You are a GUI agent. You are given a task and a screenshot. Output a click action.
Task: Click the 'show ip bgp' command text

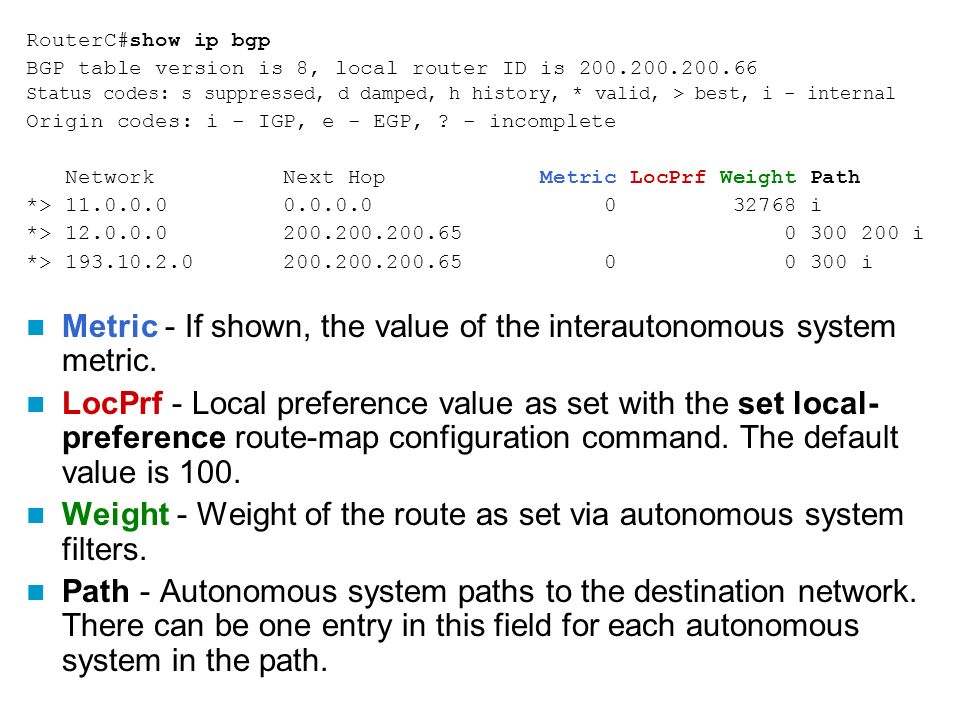coord(200,41)
